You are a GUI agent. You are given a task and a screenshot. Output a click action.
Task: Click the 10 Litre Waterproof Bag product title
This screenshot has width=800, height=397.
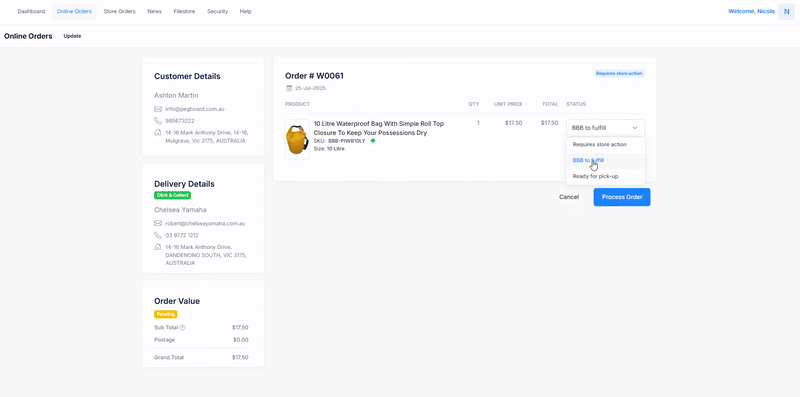pos(379,128)
